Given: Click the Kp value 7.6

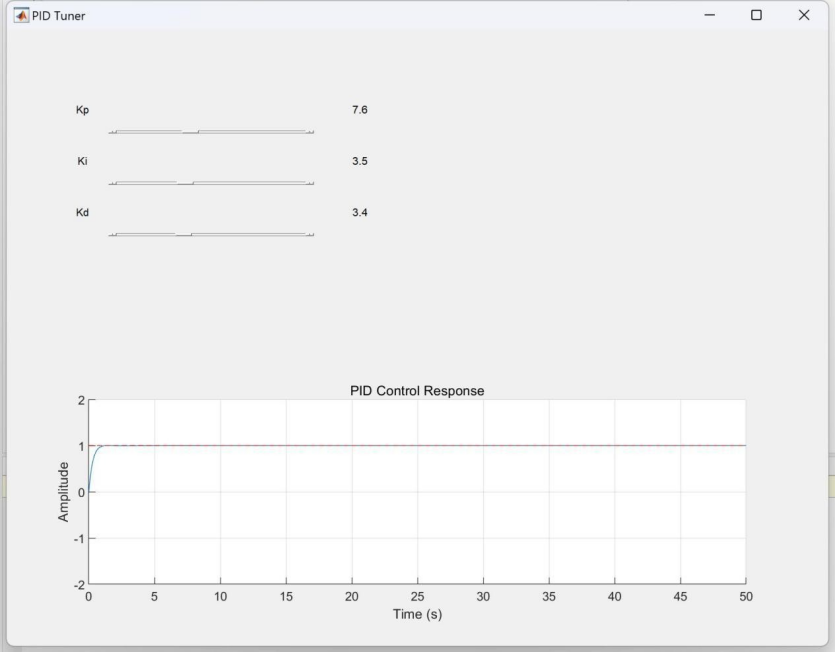Looking at the screenshot, I should [x=359, y=110].
